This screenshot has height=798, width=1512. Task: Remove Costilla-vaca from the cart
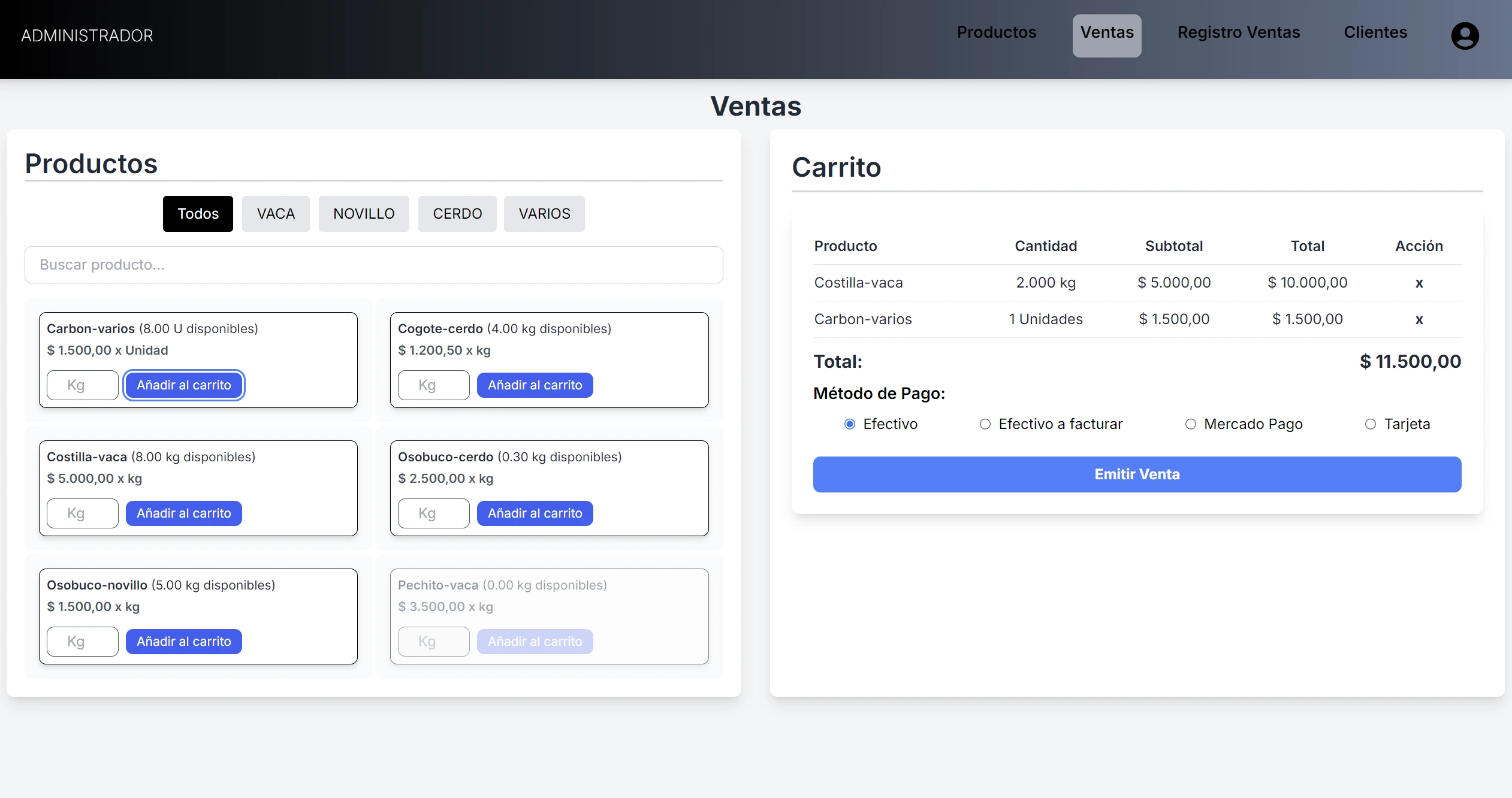(x=1419, y=283)
